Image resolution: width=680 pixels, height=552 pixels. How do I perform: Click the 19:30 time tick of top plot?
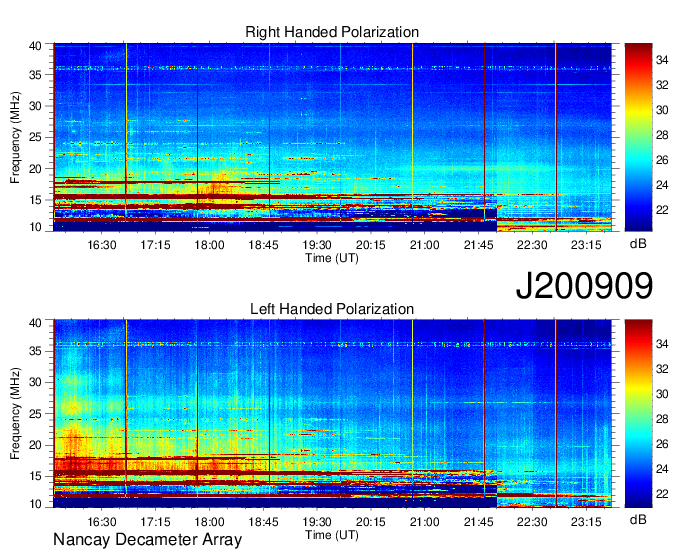tap(317, 245)
